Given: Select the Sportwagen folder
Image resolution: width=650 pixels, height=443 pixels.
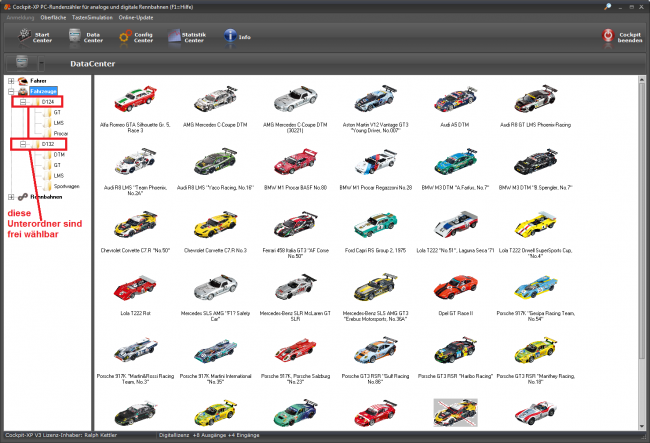Looking at the screenshot, I should tap(66, 186).
